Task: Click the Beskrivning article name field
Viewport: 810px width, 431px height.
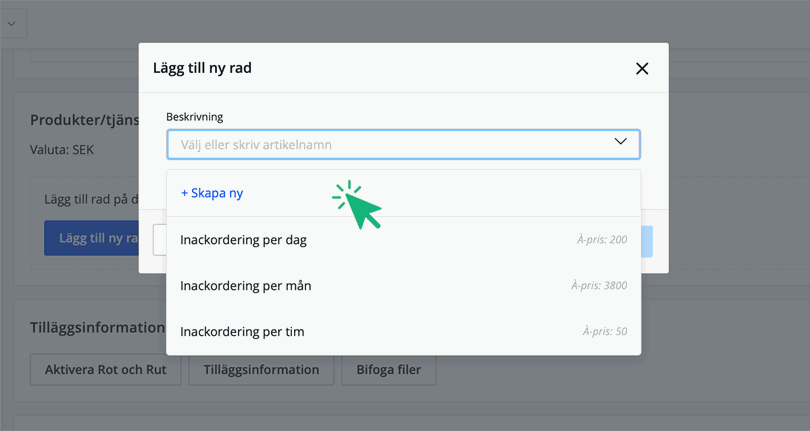Action: (390, 144)
